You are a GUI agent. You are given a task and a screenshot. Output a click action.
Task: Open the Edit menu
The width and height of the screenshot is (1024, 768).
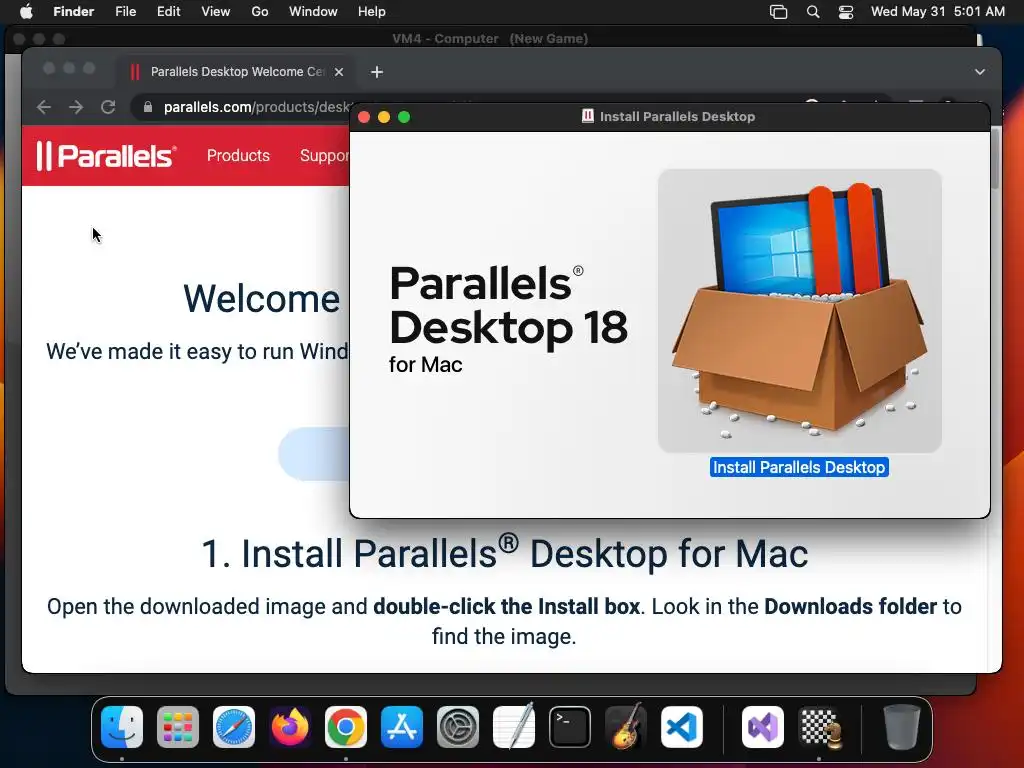[168, 12]
